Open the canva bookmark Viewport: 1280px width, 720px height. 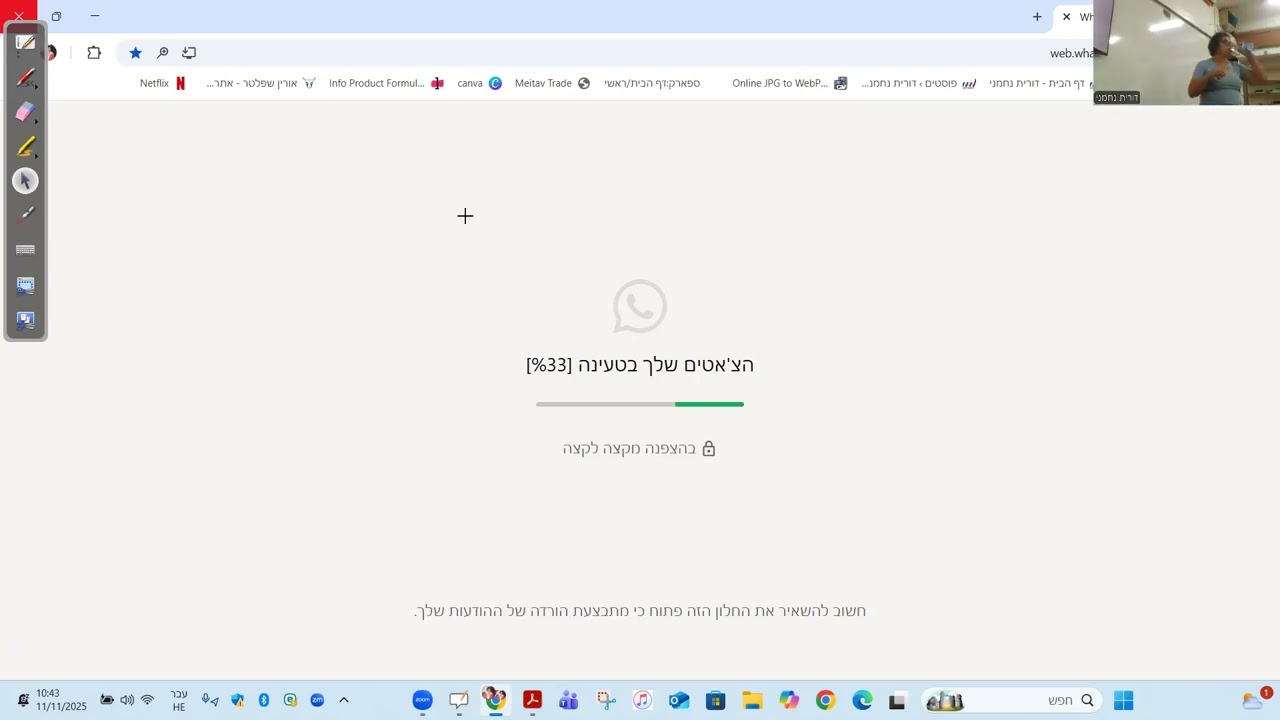479,84
